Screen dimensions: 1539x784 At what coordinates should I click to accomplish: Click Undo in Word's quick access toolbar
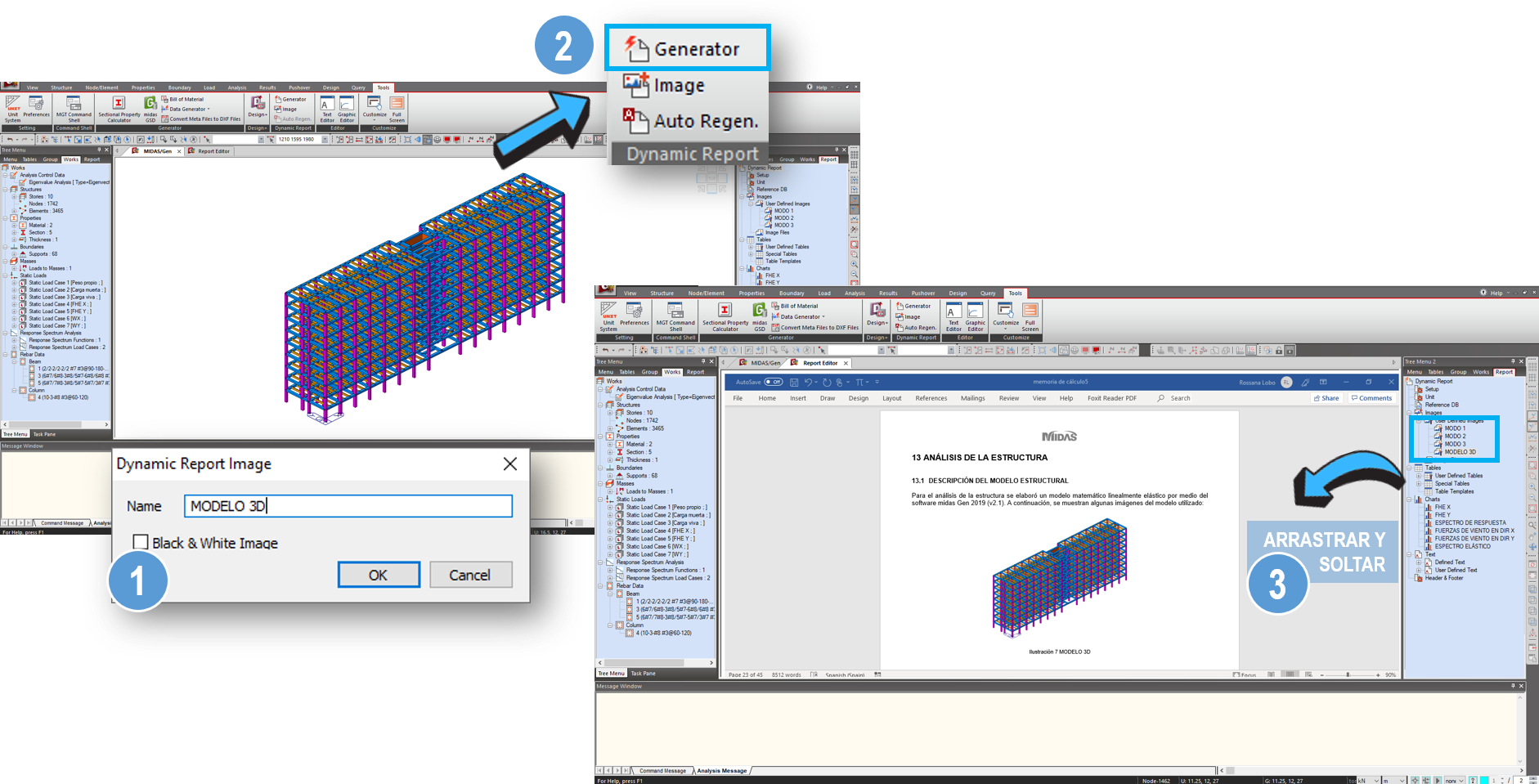808,382
